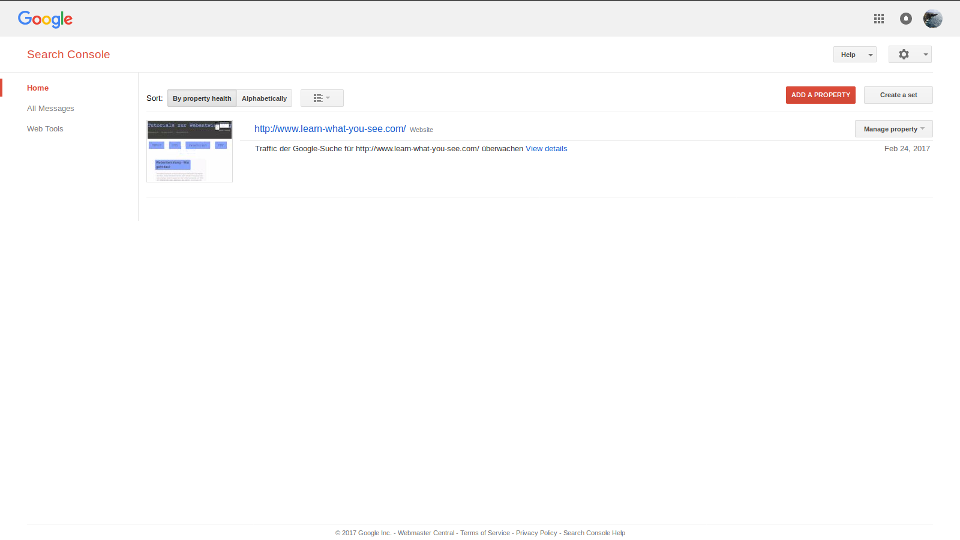Viewport: 960px width, 540px height.
Task: Open the Help button
Action: pyautogui.click(x=848, y=54)
